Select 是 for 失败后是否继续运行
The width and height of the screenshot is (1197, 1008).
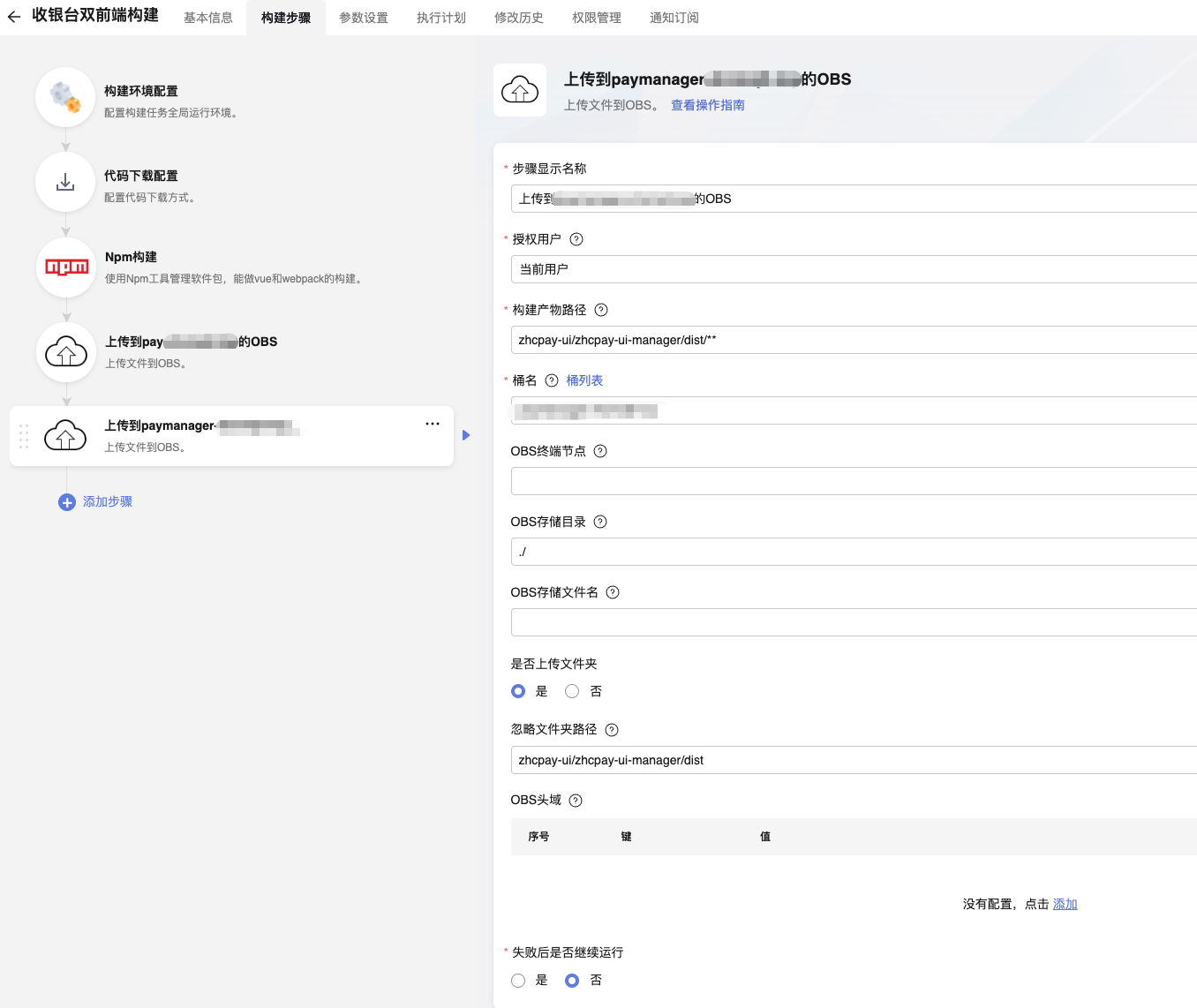pos(518,981)
